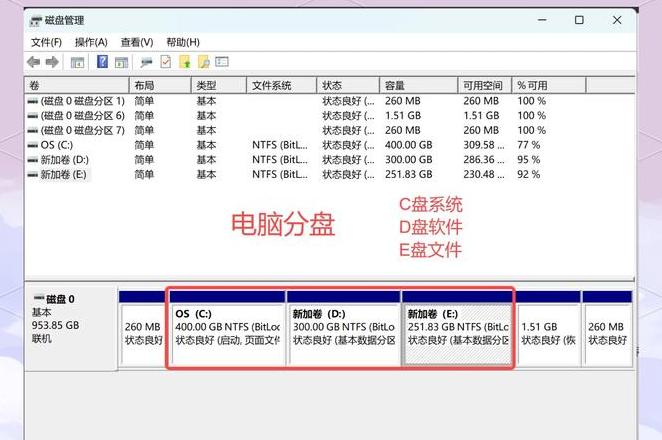
Task: Toggle the console tree pane icon
Action: coord(77,62)
